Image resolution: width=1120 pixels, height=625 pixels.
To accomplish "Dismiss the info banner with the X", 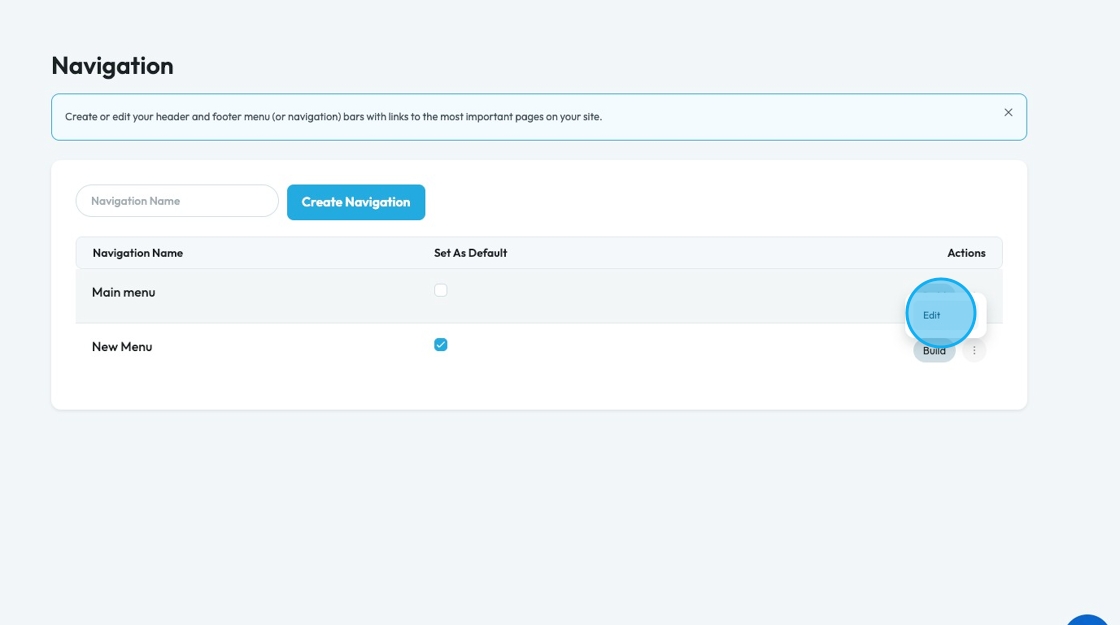I will click(x=1008, y=112).
